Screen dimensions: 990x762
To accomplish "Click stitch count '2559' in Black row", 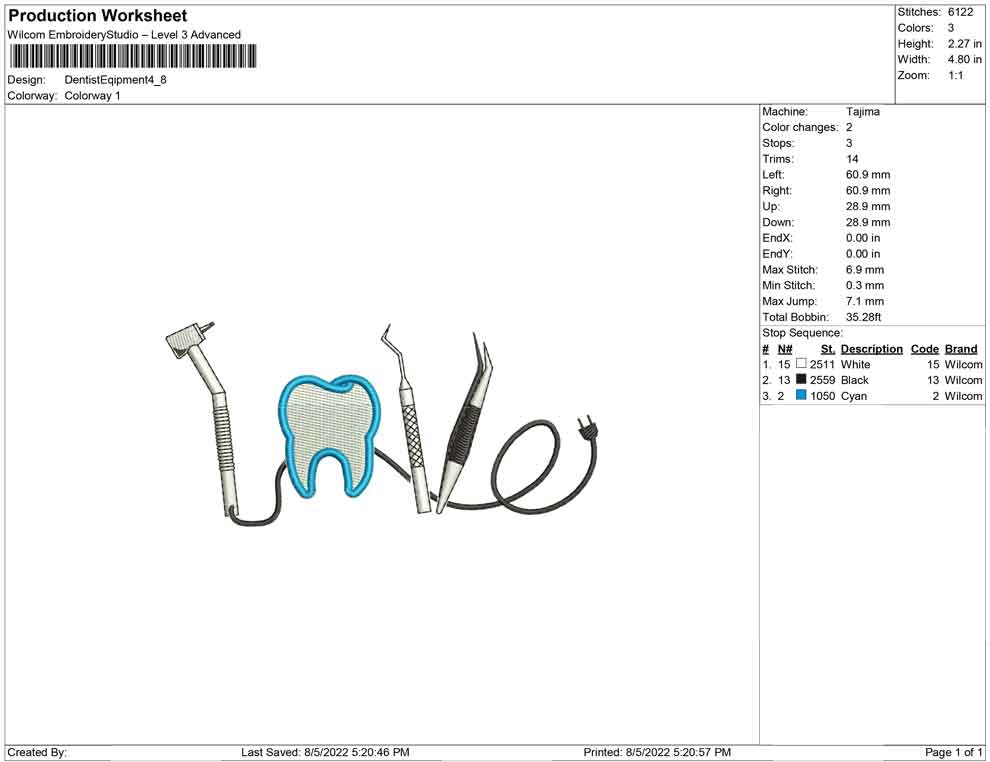I will (822, 380).
